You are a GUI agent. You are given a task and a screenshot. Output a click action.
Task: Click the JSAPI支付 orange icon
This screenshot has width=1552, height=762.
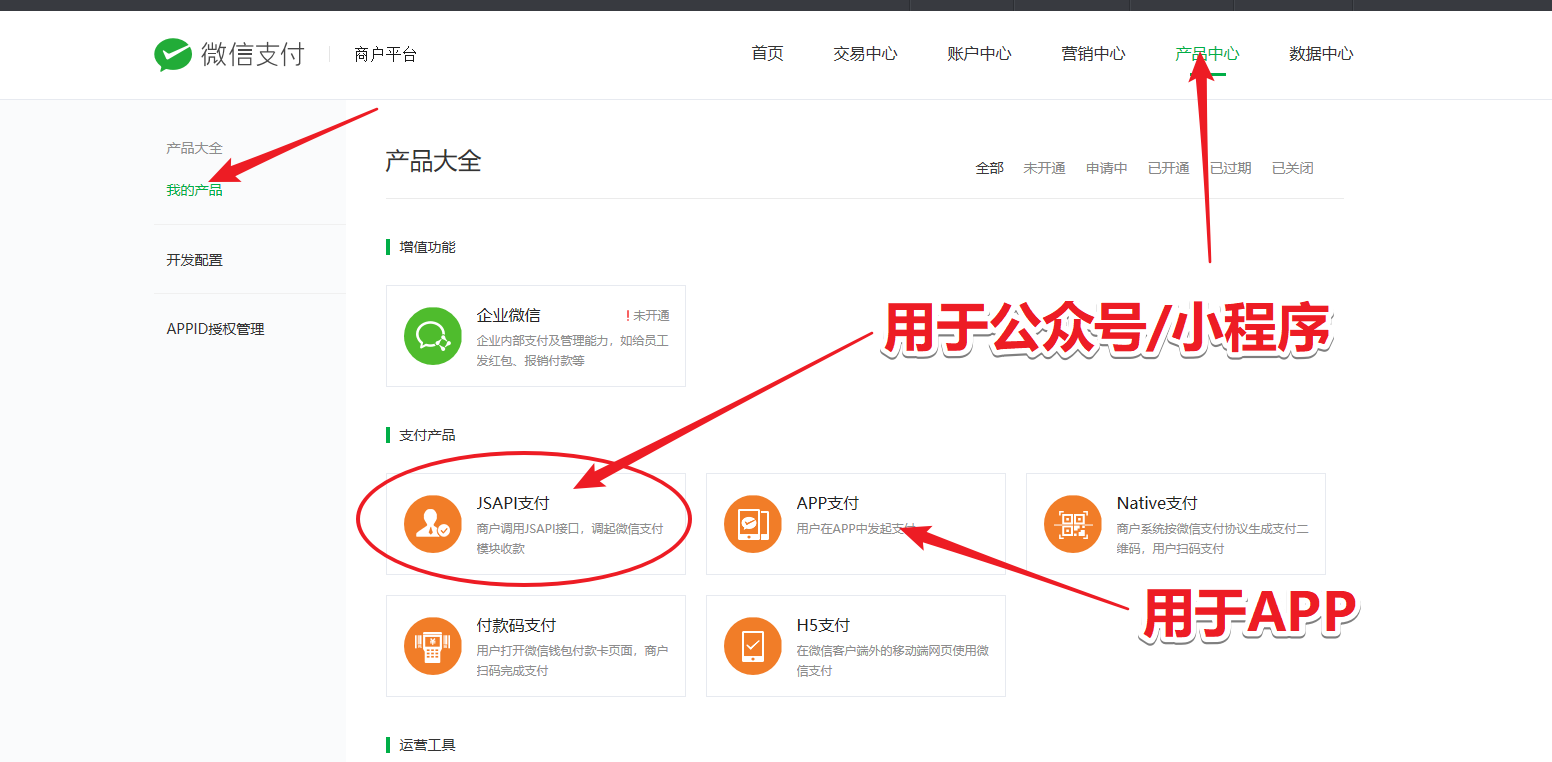click(x=433, y=524)
